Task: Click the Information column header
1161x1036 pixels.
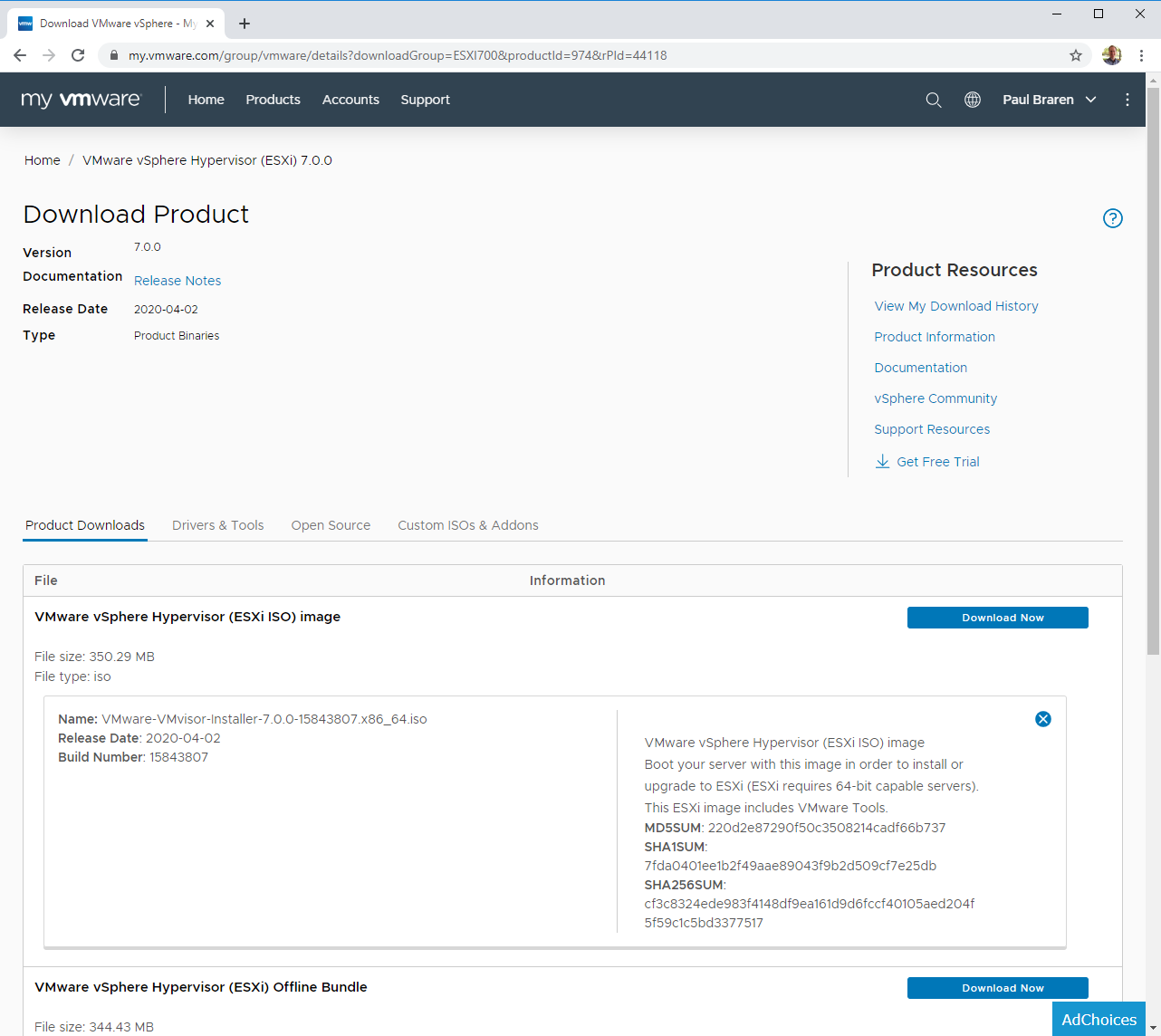Action: coord(567,580)
